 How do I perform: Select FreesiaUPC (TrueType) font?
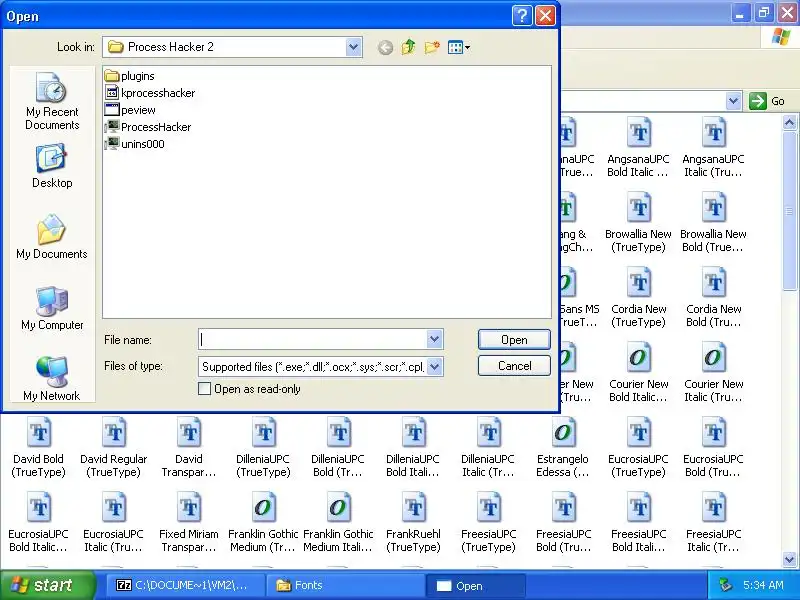(x=488, y=522)
